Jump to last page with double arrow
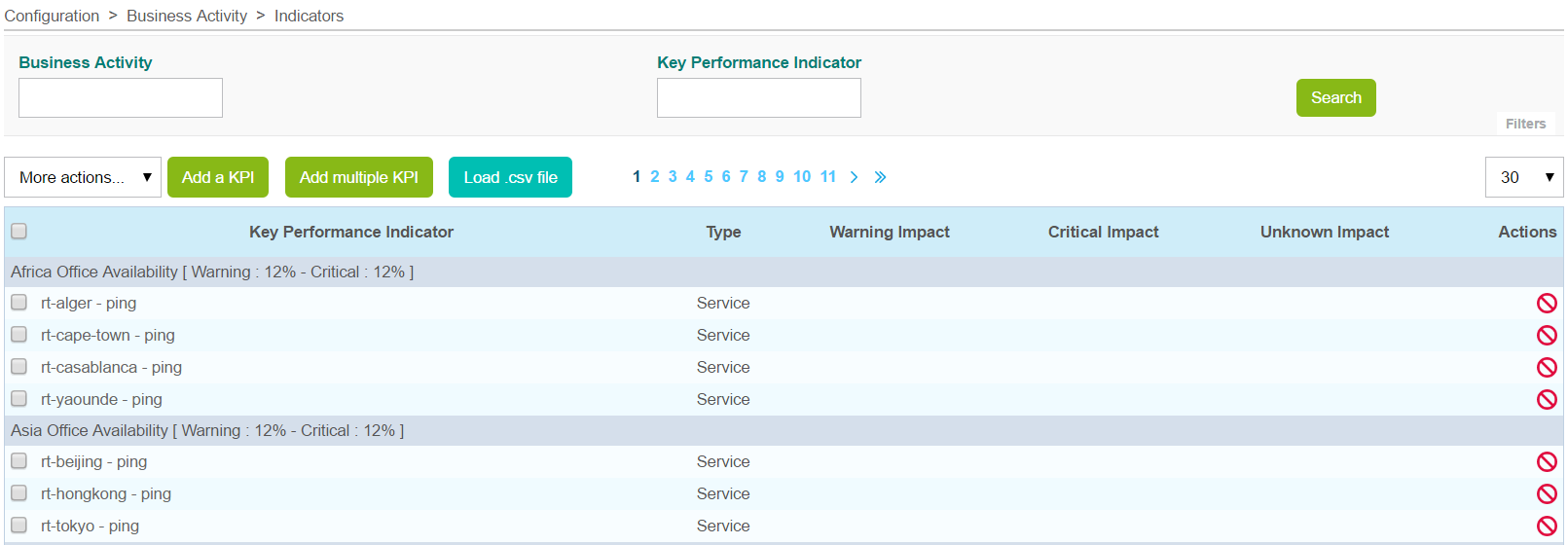 tap(880, 177)
